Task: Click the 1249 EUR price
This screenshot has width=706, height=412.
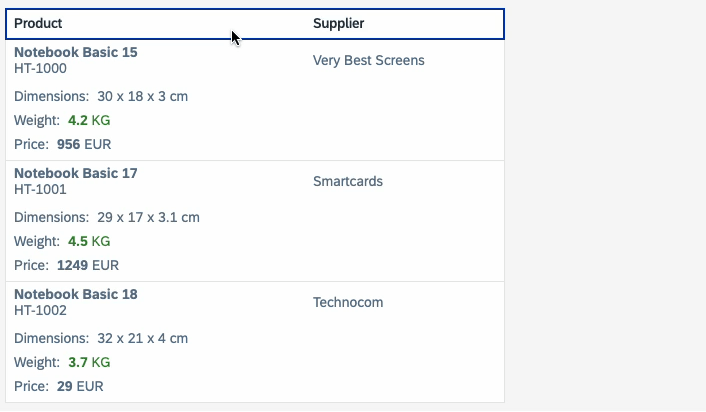Action: click(x=88, y=265)
